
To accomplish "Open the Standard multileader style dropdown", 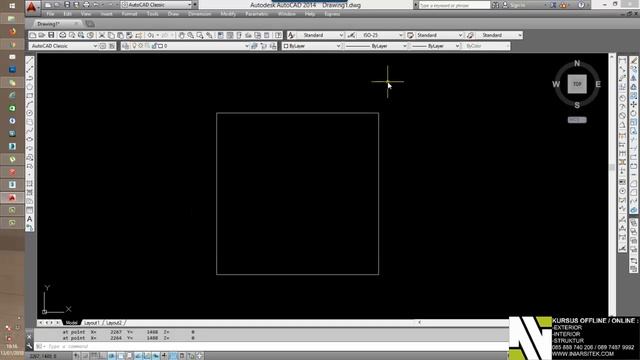I will tap(499, 36).
